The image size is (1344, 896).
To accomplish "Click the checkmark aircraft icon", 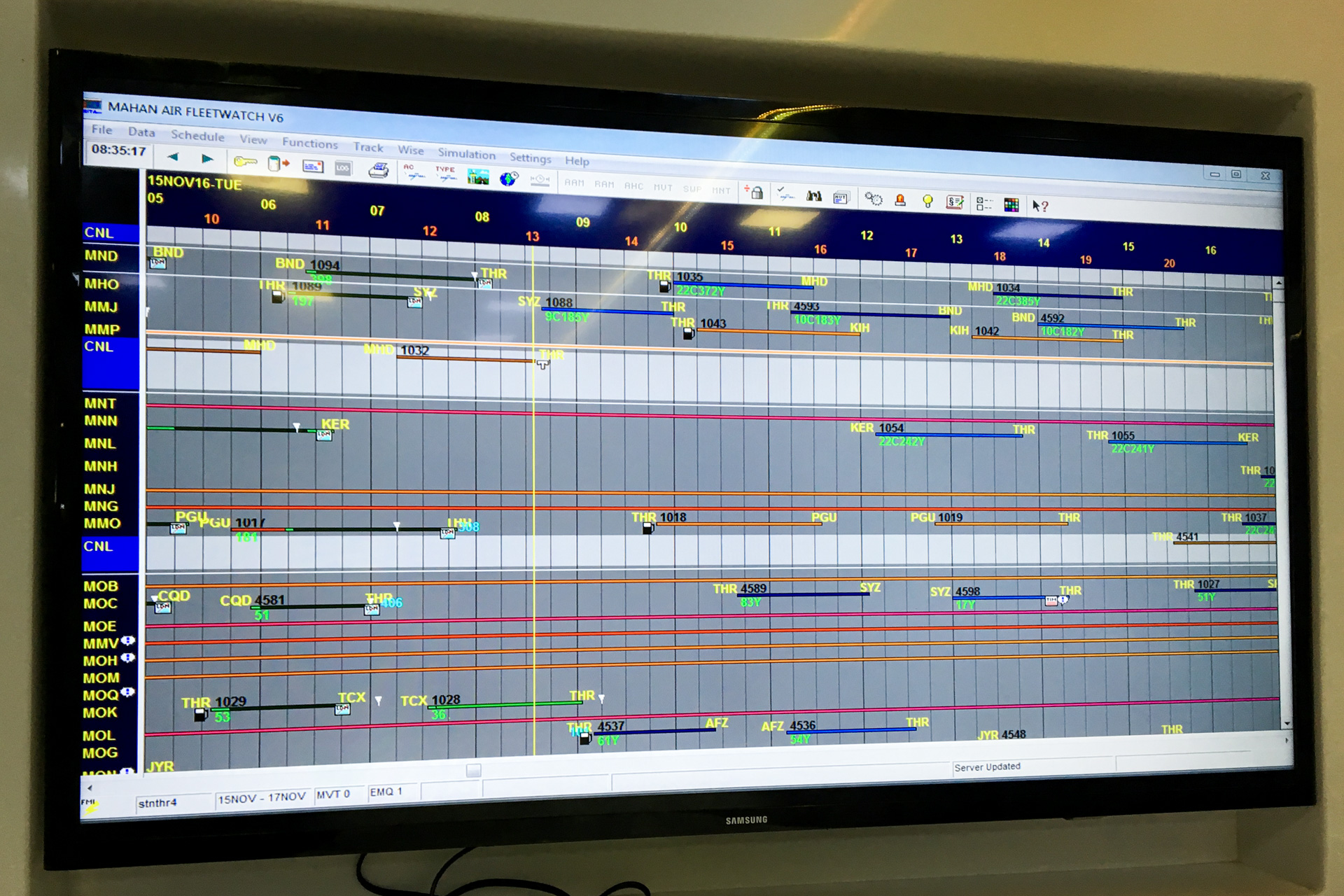I will pyautogui.click(x=786, y=195).
